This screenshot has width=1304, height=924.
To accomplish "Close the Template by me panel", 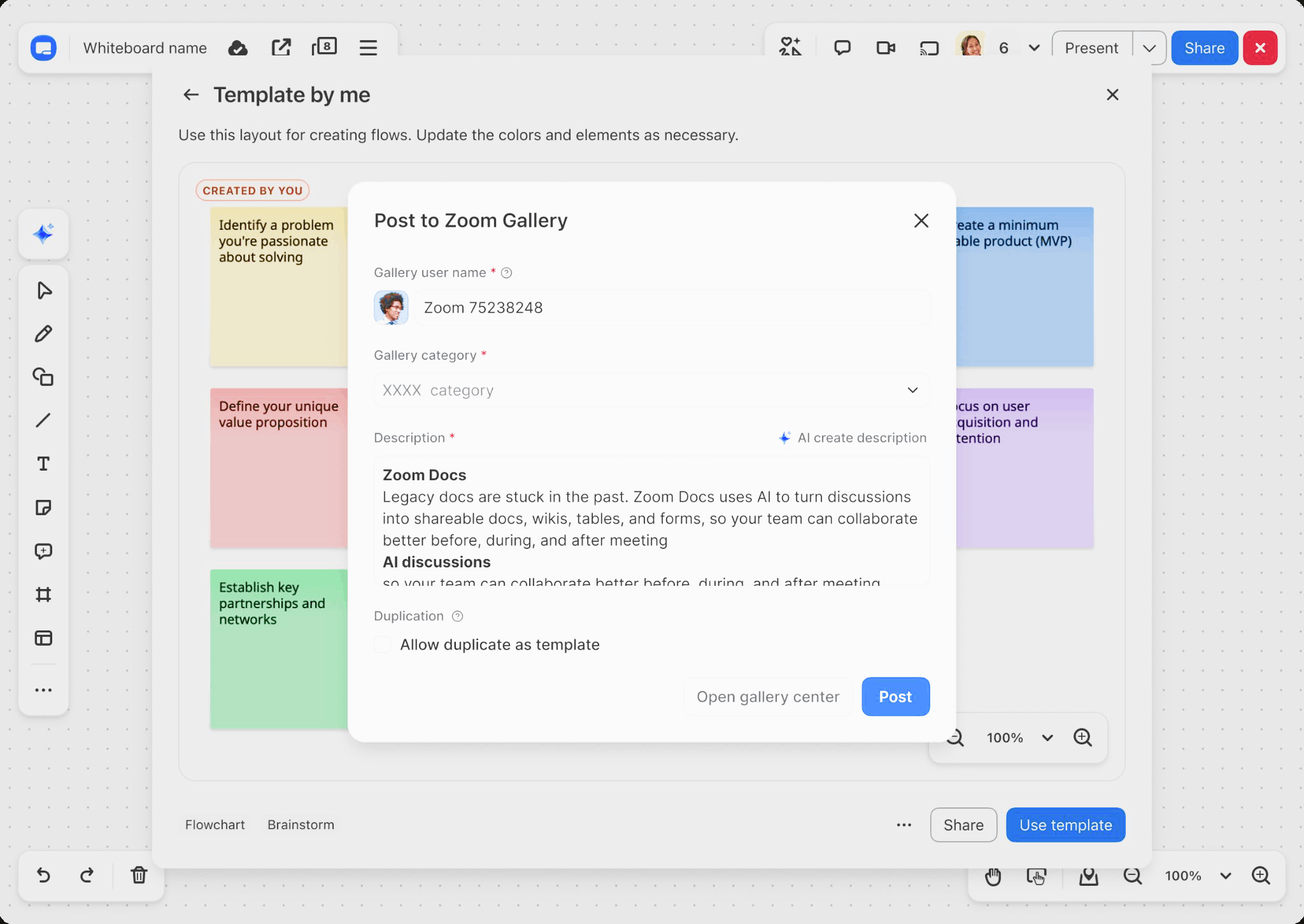I will coord(1112,95).
